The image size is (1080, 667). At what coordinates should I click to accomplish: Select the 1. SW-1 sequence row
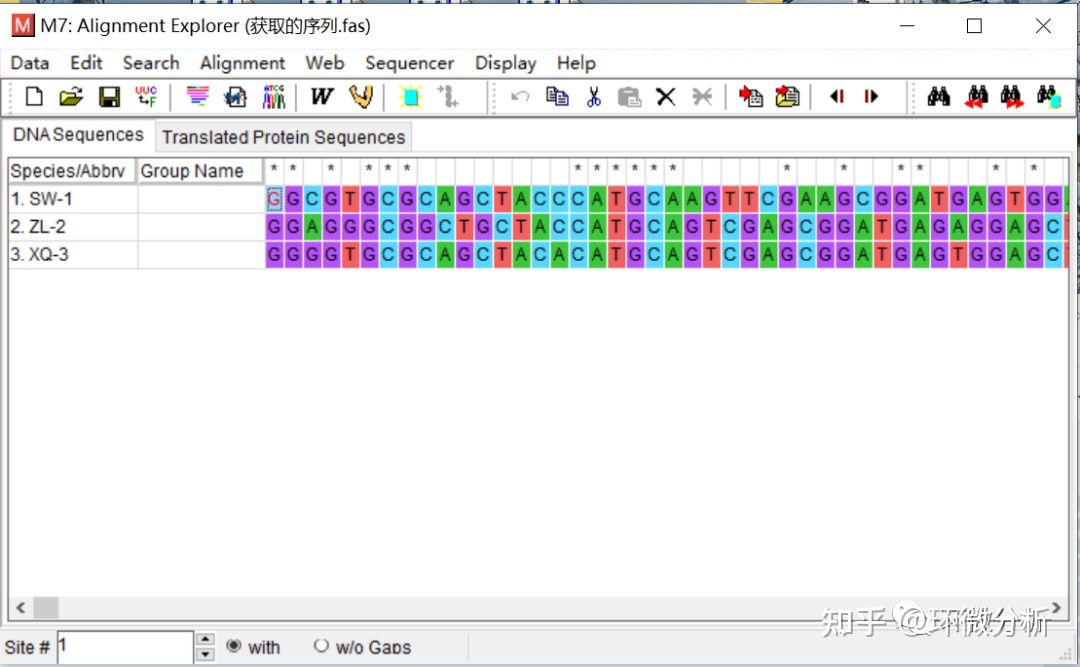coord(73,199)
